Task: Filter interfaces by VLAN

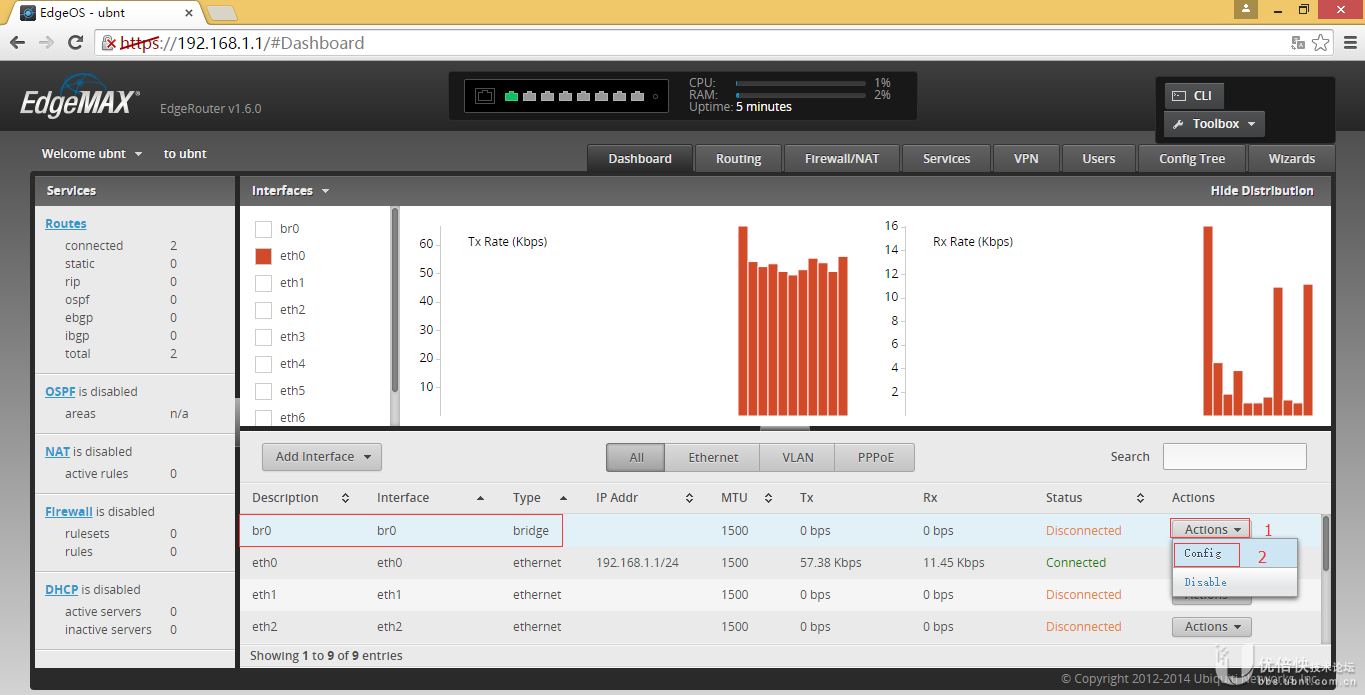Action: tap(798, 457)
